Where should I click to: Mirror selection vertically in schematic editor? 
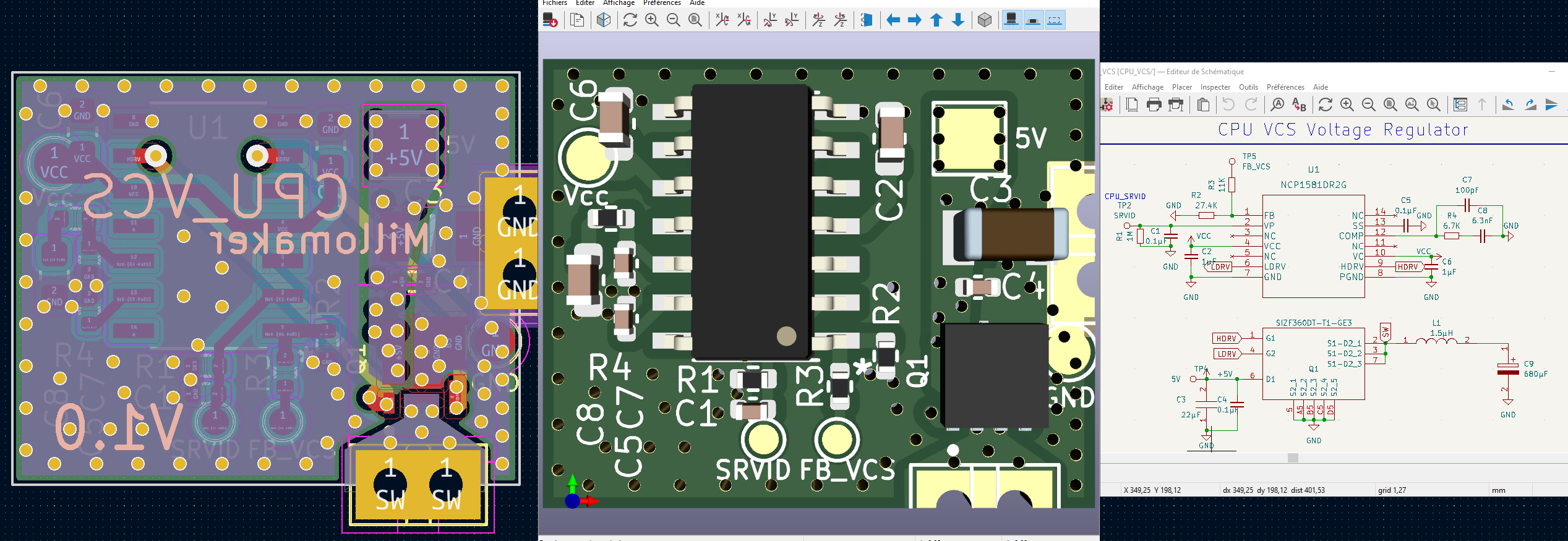1552,105
